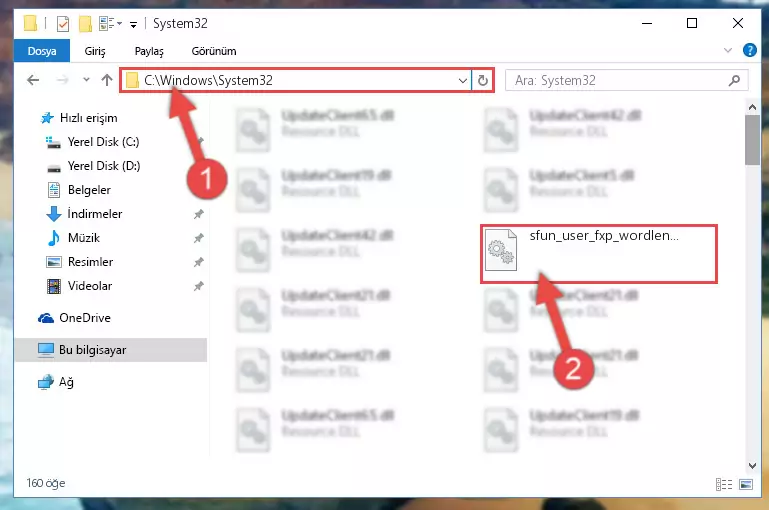This screenshot has width=769, height=510.
Task: Open Yerel Disk (D:) in the sidebar
Action: point(103,166)
